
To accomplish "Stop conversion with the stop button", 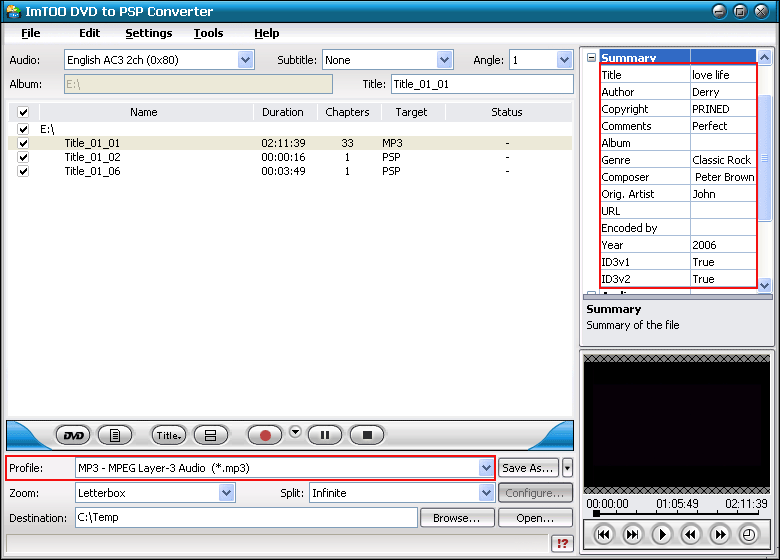I will pyautogui.click(x=367, y=436).
